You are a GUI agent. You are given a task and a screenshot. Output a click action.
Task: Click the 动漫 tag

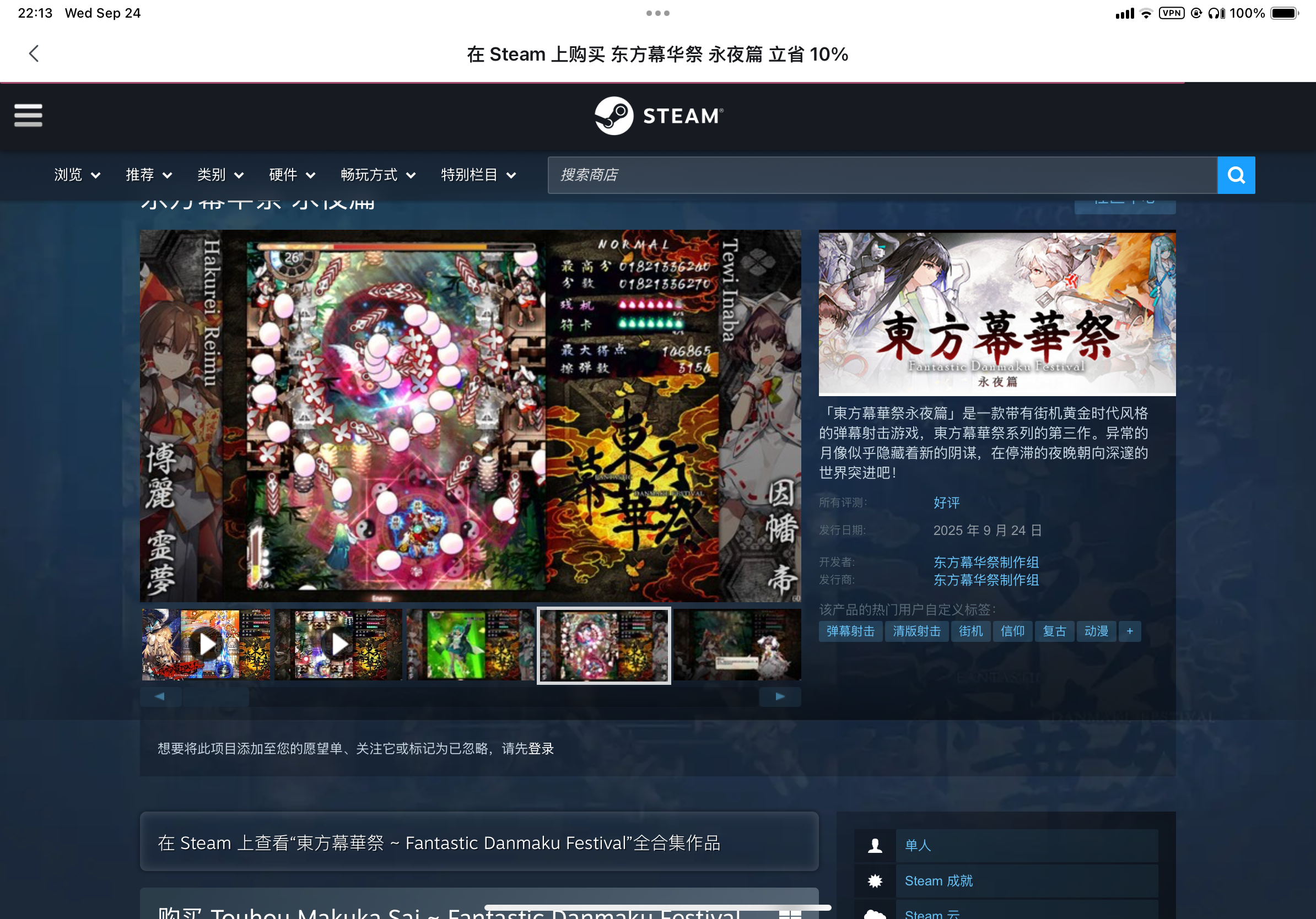point(1096,631)
